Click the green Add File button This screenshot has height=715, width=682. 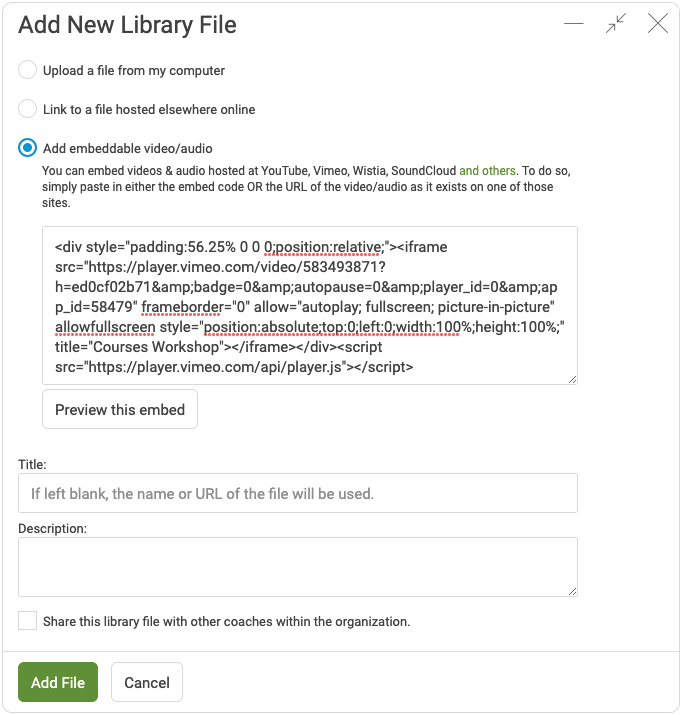point(58,682)
